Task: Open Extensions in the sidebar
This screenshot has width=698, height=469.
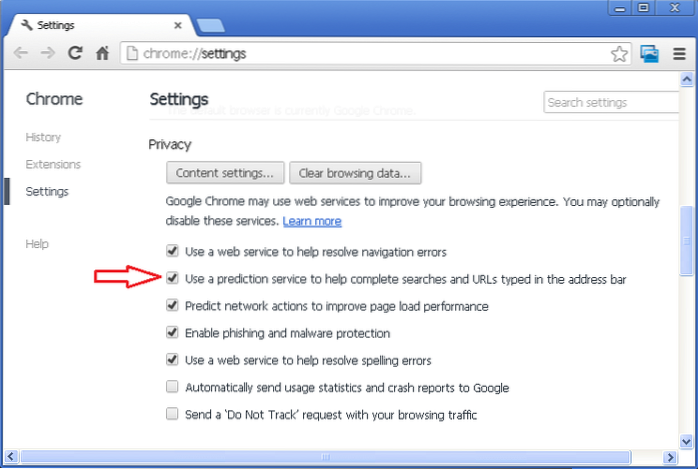Action: (x=53, y=164)
